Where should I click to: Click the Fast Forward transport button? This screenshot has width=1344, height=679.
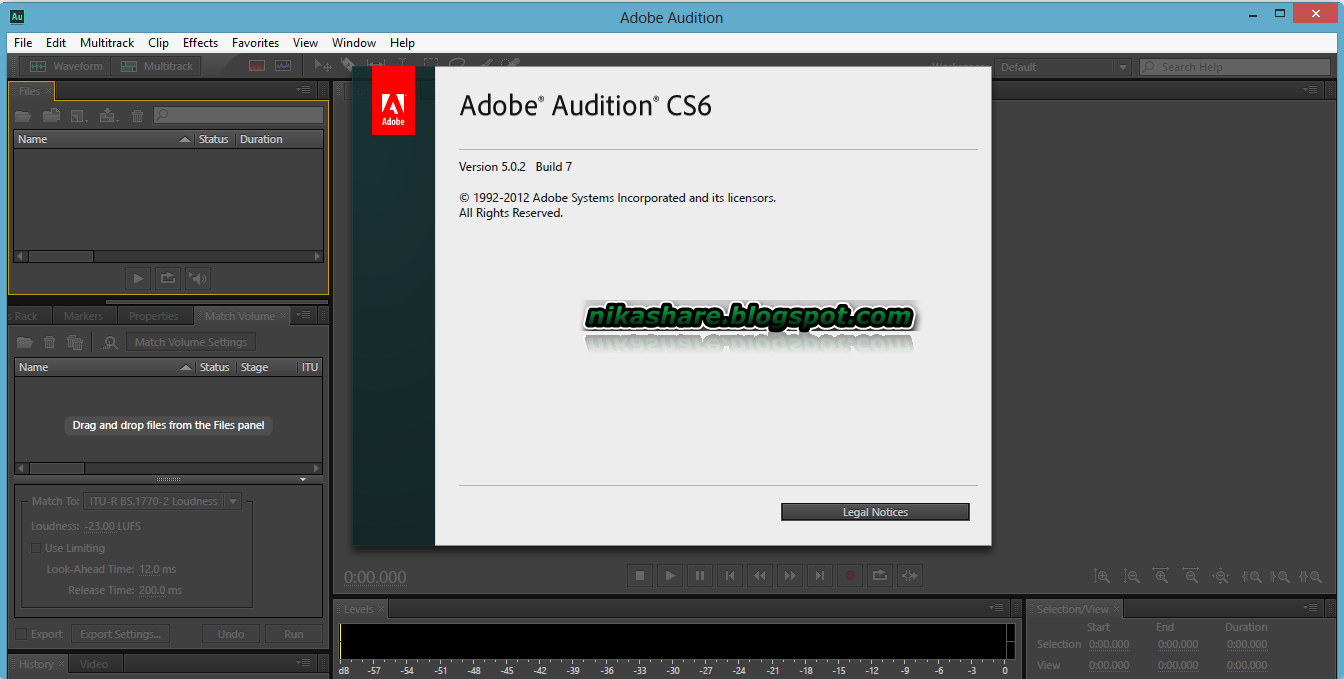click(790, 575)
